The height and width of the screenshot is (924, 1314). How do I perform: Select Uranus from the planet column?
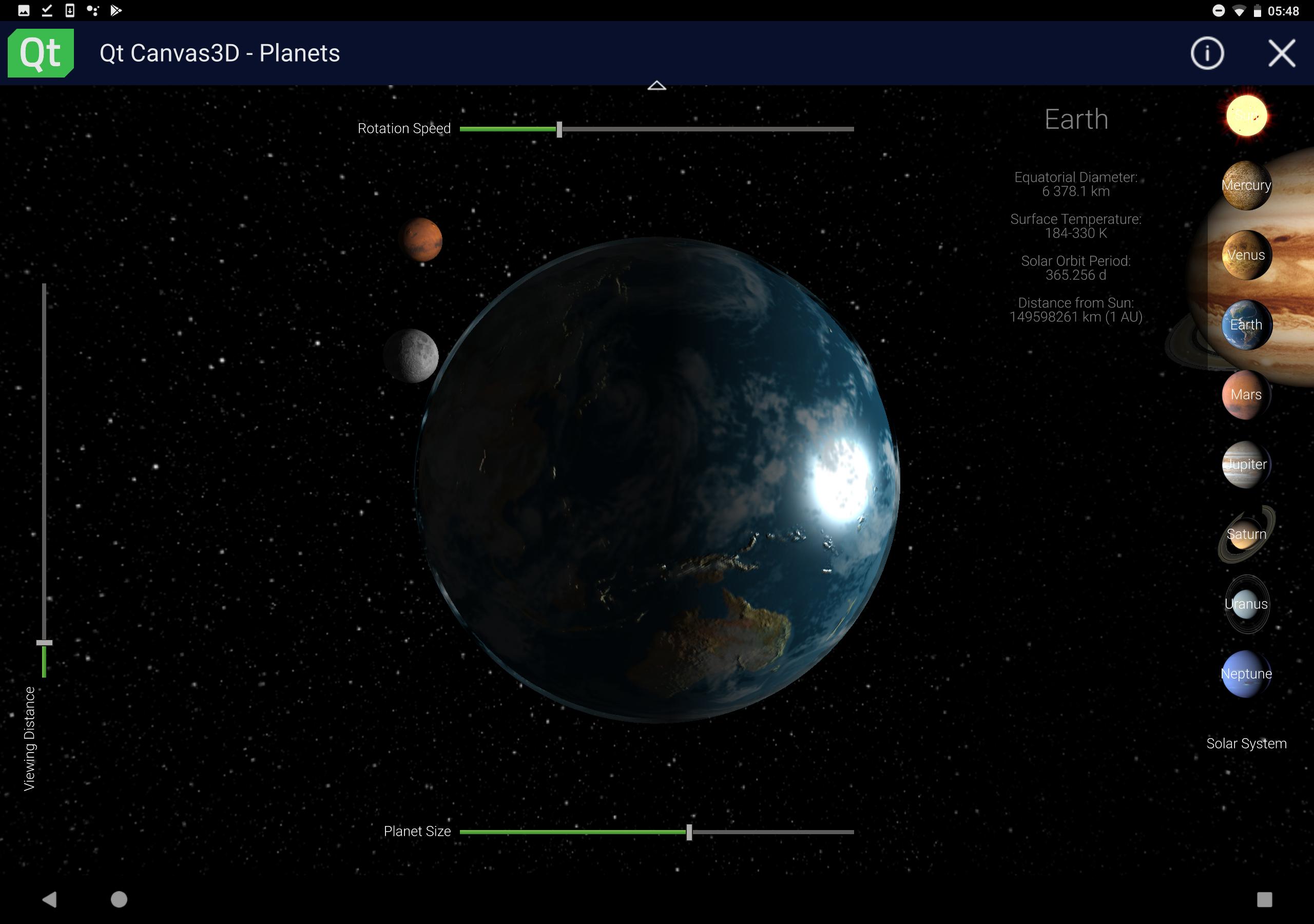[x=1246, y=603]
